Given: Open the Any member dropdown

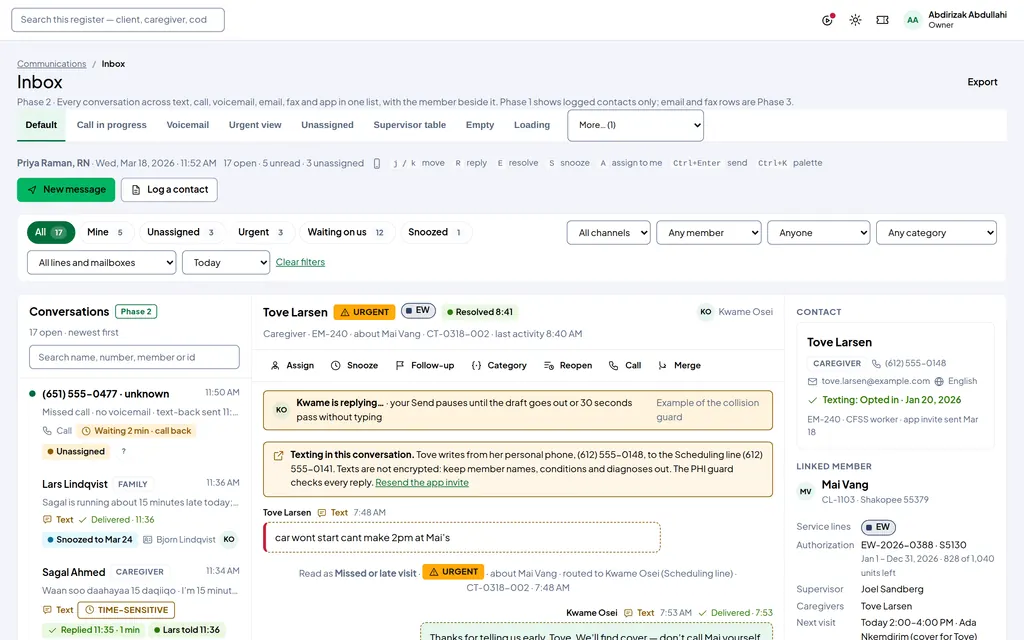Looking at the screenshot, I should click(709, 233).
